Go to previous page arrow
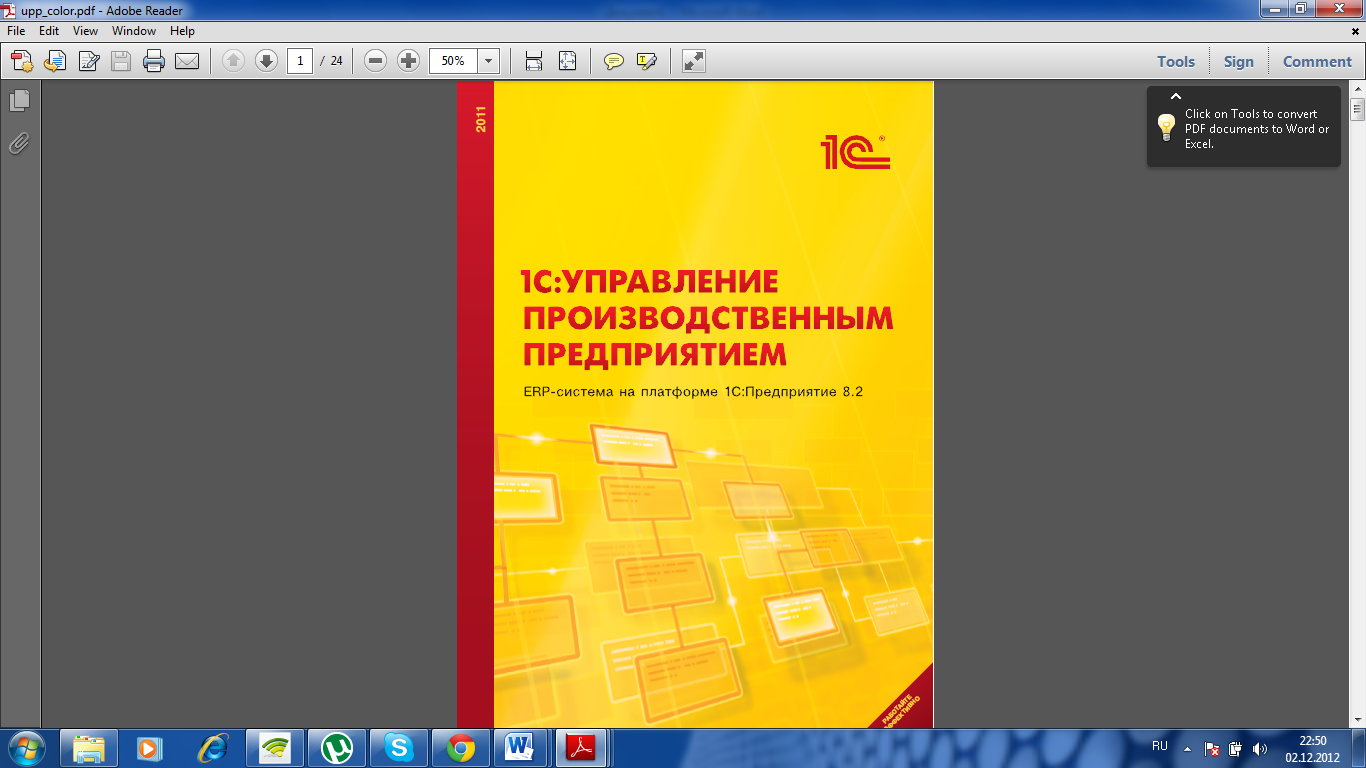The height and width of the screenshot is (768, 1366). pyautogui.click(x=233, y=61)
